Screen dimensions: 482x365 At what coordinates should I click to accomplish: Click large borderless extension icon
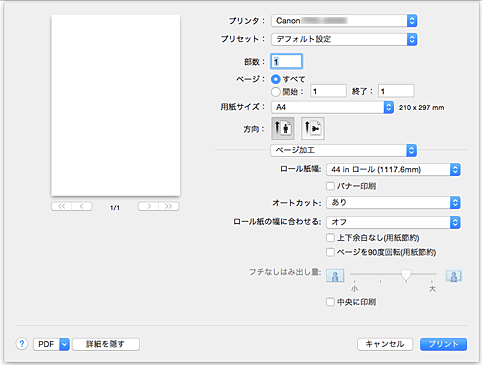(454, 276)
